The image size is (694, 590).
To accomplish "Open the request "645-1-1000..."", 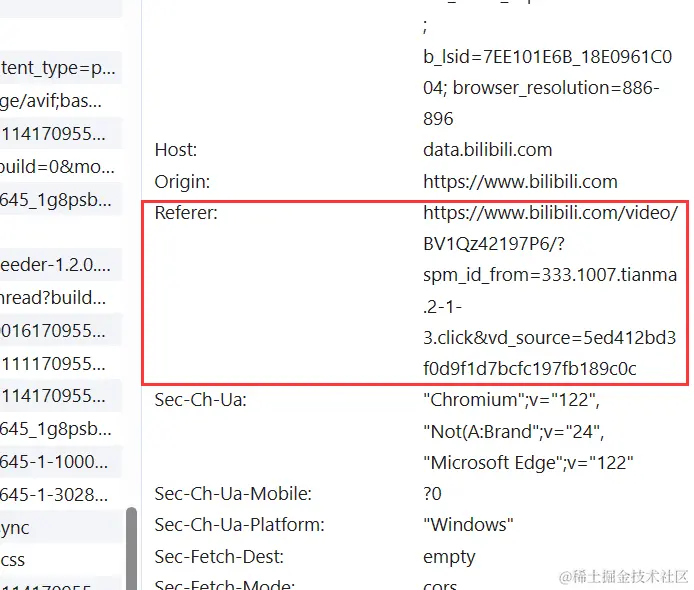I will click(61, 462).
